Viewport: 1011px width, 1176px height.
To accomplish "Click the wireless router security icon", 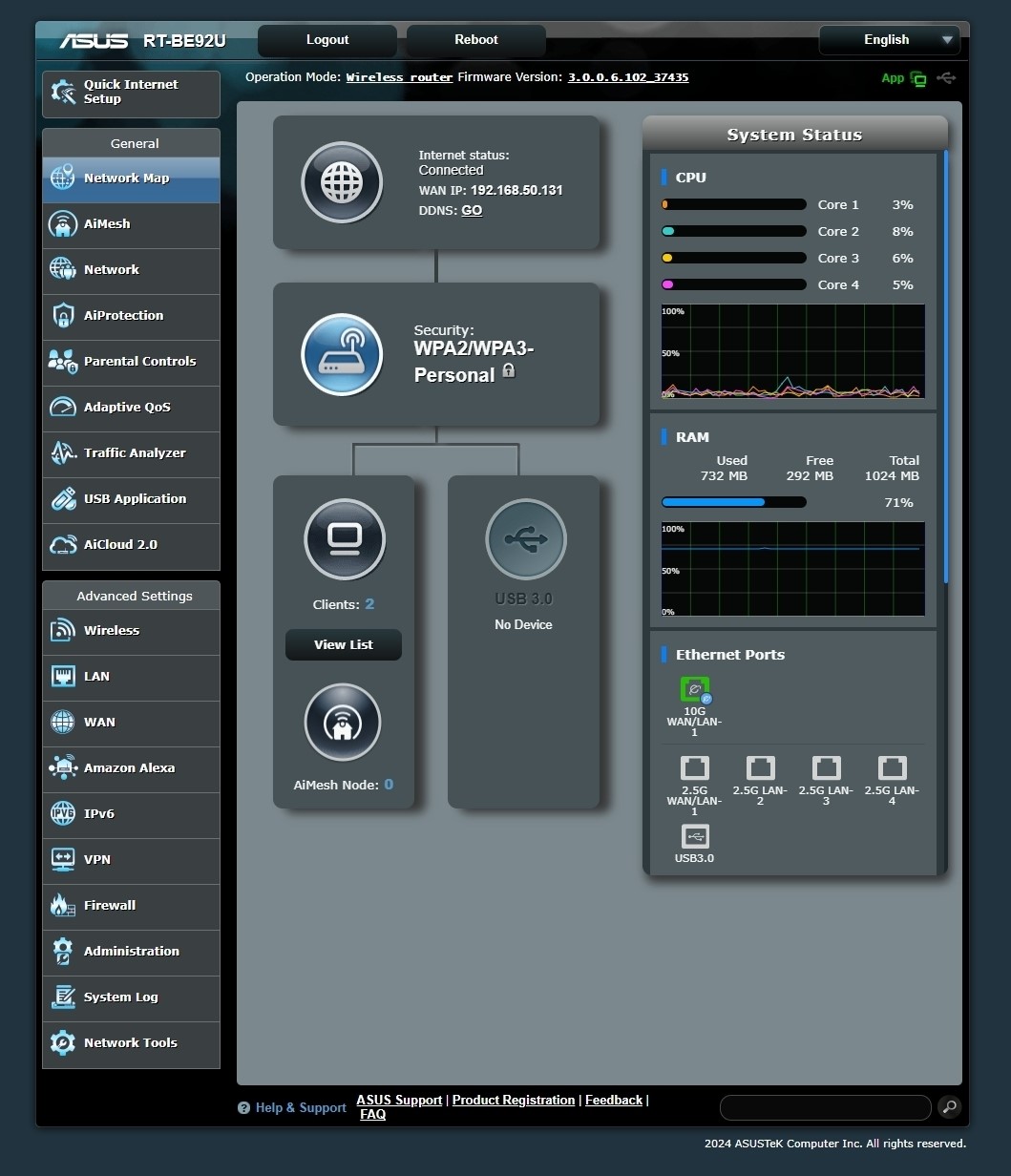I will coord(342,354).
